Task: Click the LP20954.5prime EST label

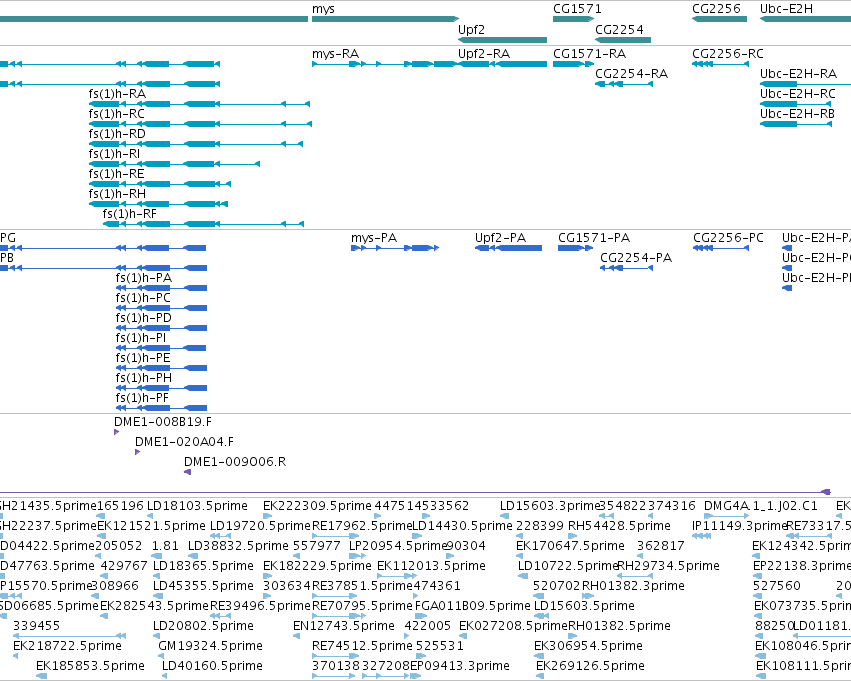Action: (398, 546)
